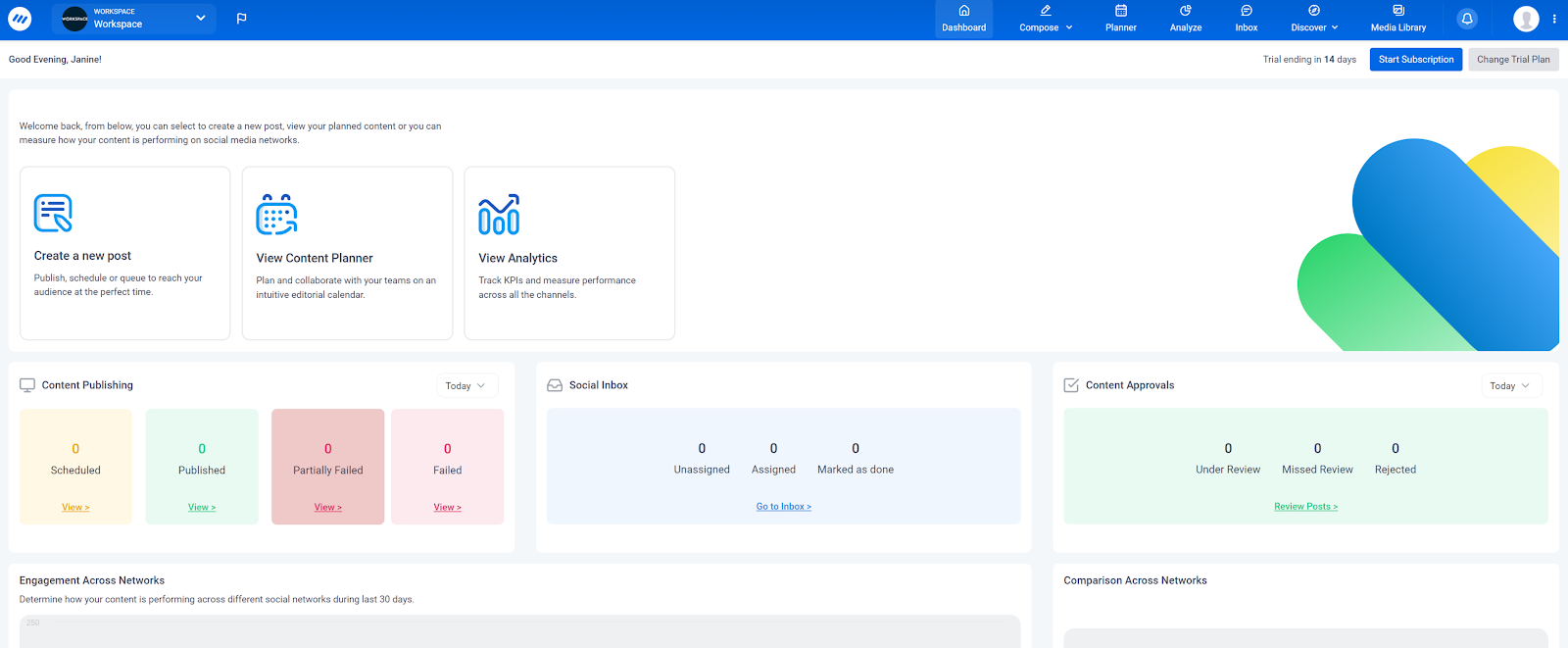Click the Dashboard home icon
Viewport: 1568px width, 648px height.
(x=964, y=11)
